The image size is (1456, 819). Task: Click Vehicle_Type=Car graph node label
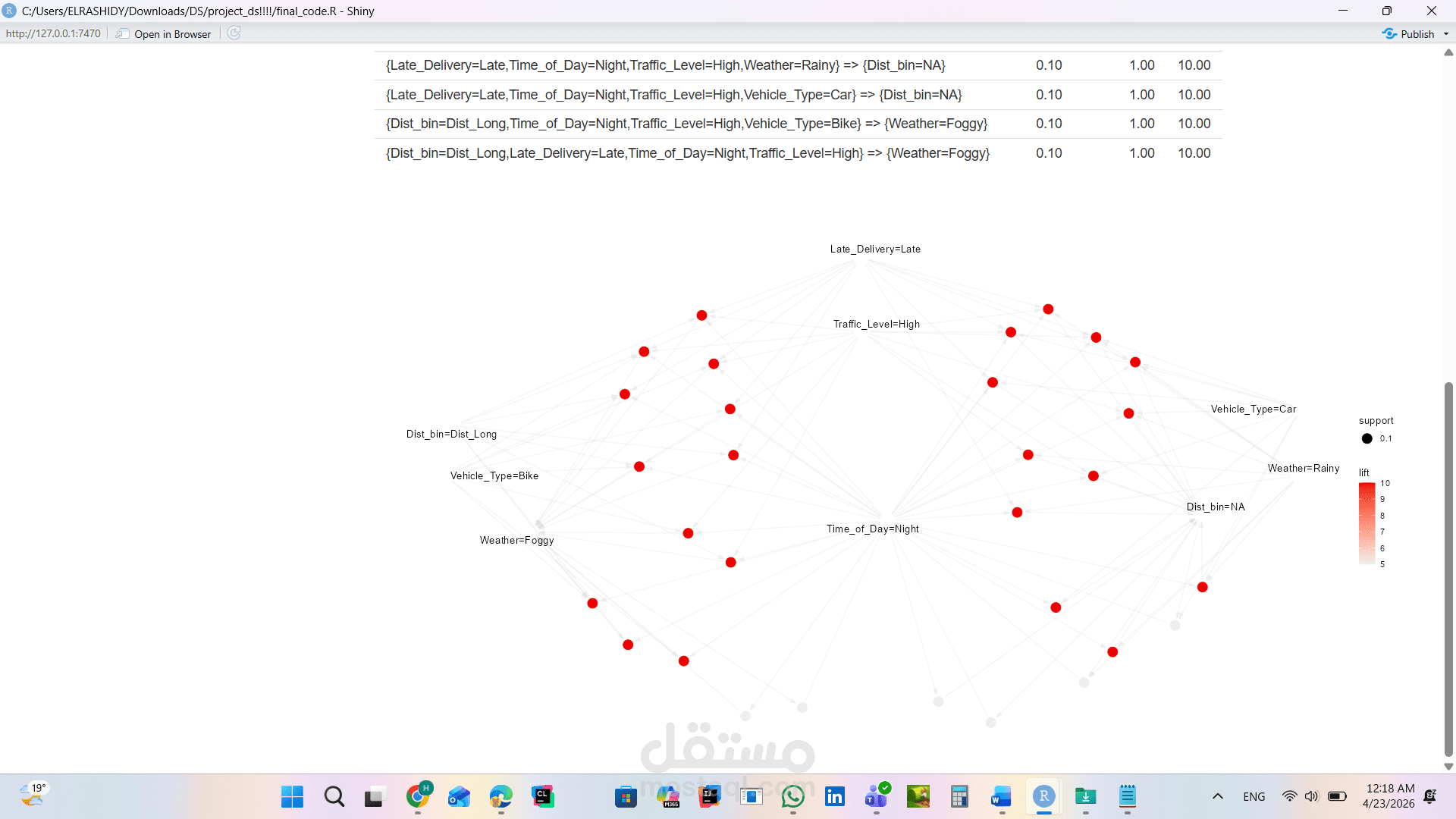[1254, 409]
